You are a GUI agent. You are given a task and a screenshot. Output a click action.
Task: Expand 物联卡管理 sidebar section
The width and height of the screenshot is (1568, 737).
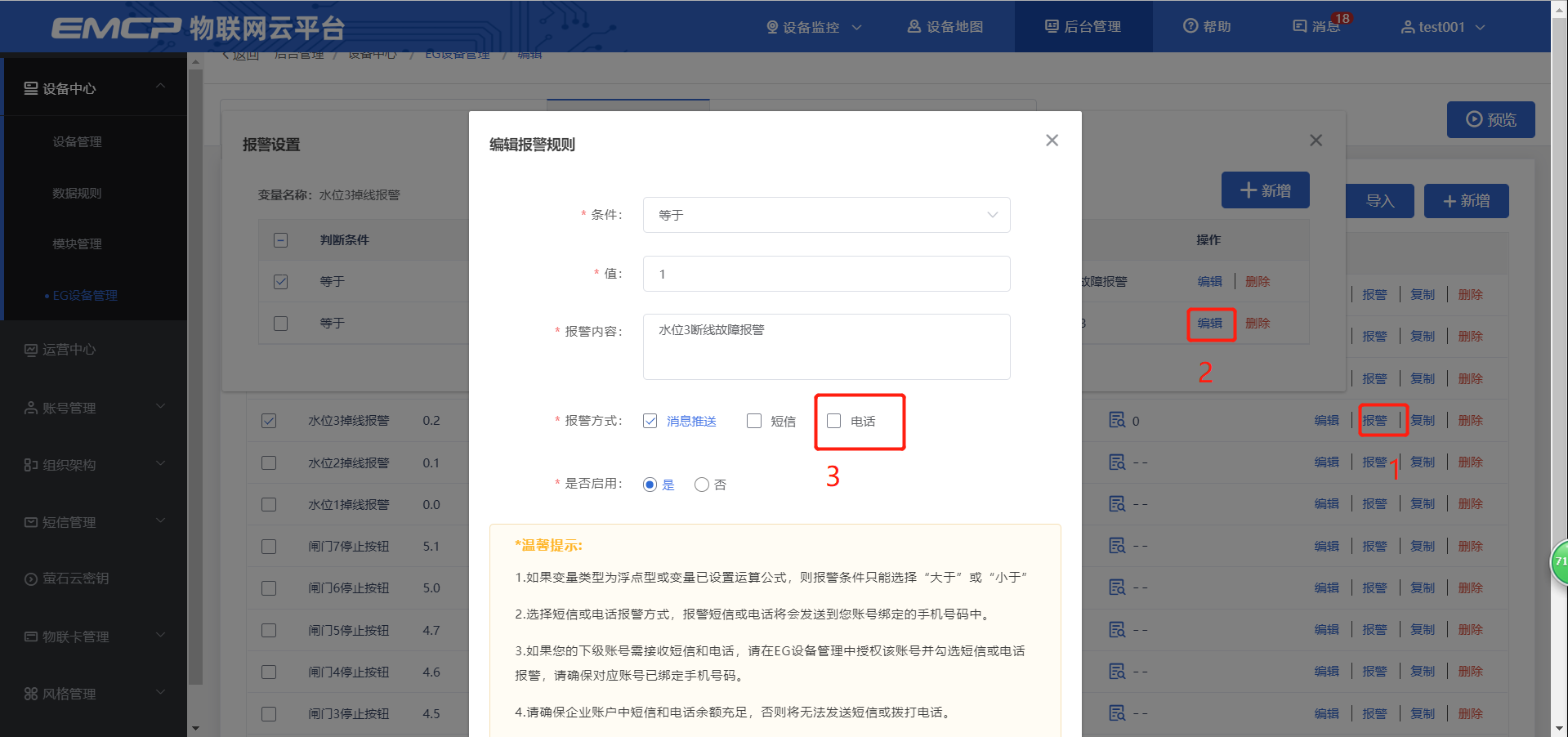[x=94, y=636]
